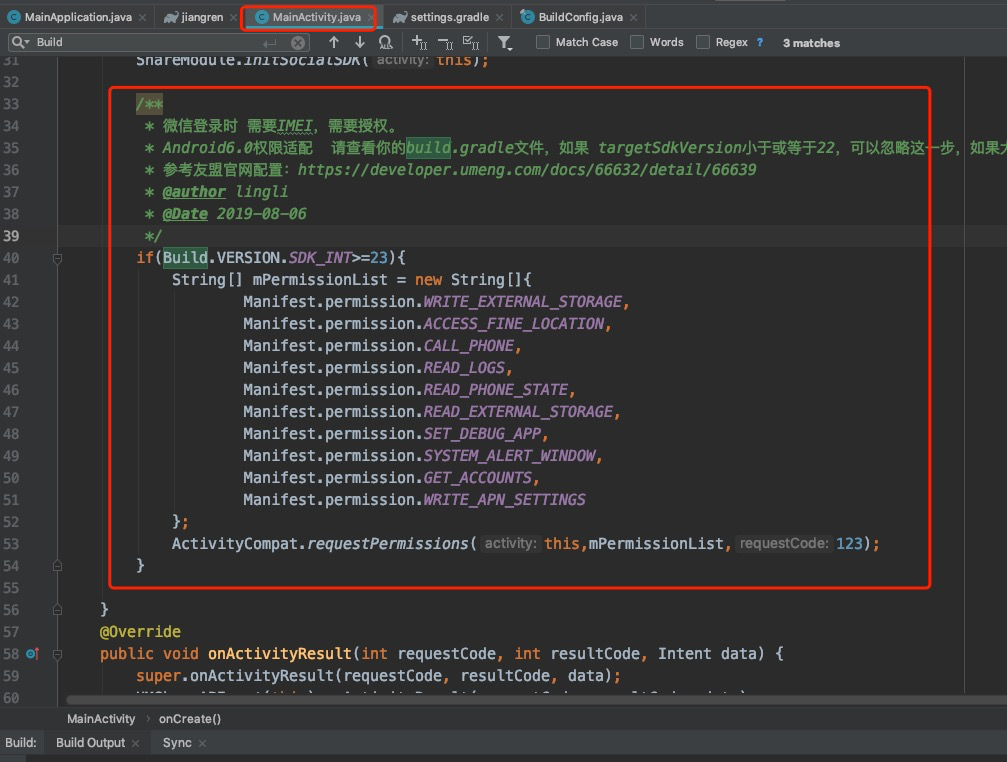Click ACCESS_FINE_LOCATION permission constant

coord(514,324)
